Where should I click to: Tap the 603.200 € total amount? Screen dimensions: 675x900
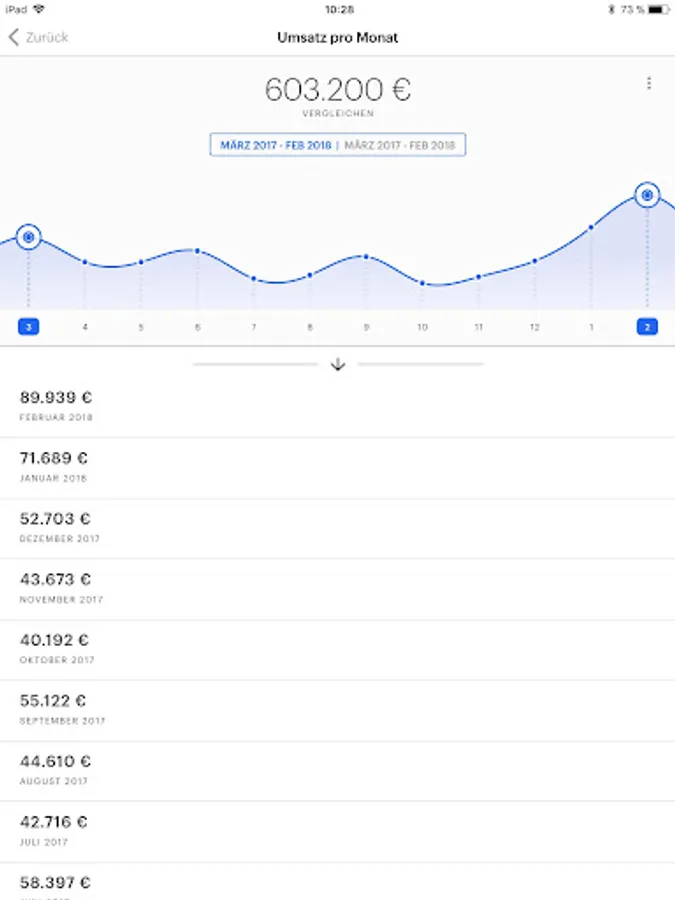(337, 90)
